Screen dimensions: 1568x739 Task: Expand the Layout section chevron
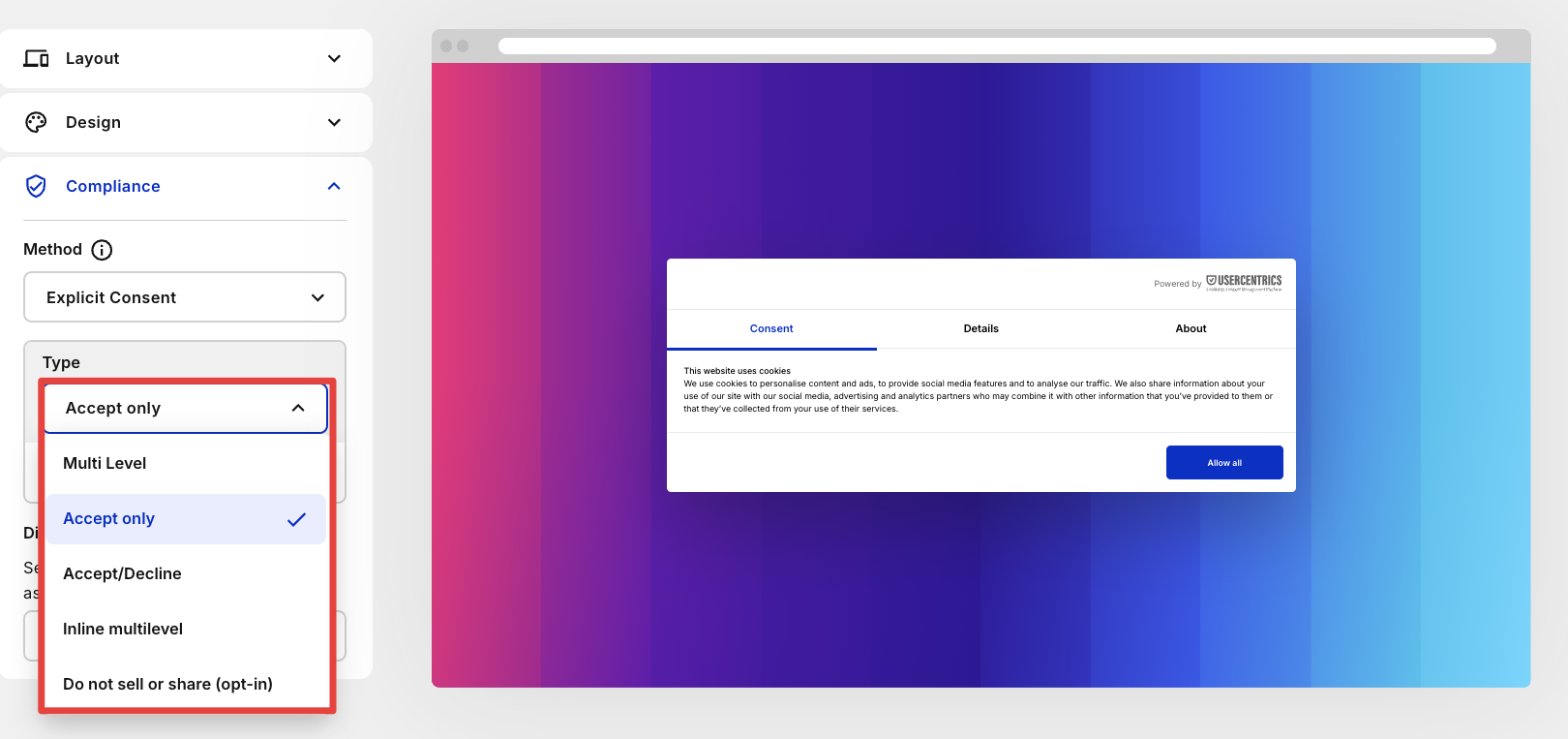334,58
